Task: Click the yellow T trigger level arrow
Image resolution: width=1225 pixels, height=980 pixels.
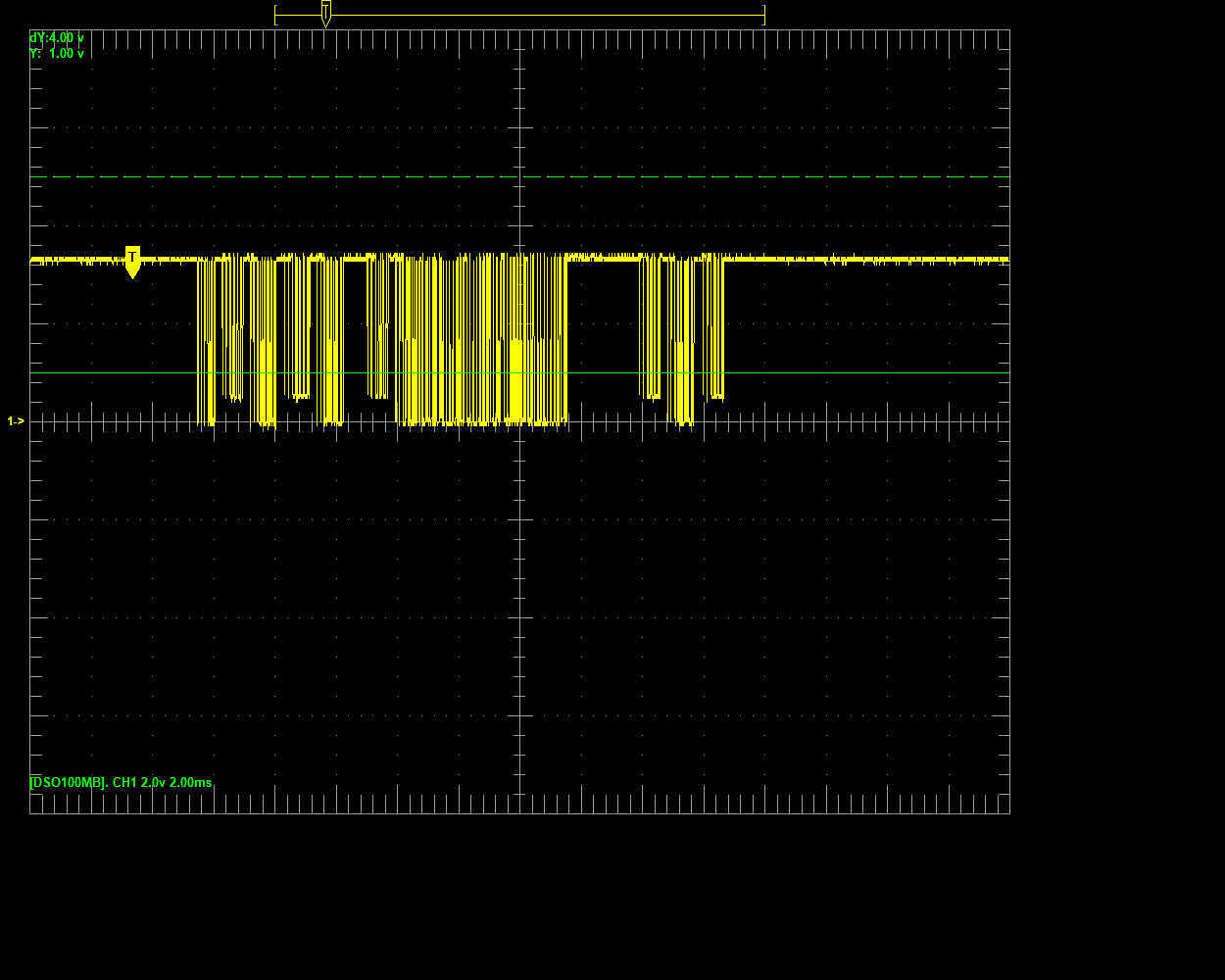Action: point(131,263)
